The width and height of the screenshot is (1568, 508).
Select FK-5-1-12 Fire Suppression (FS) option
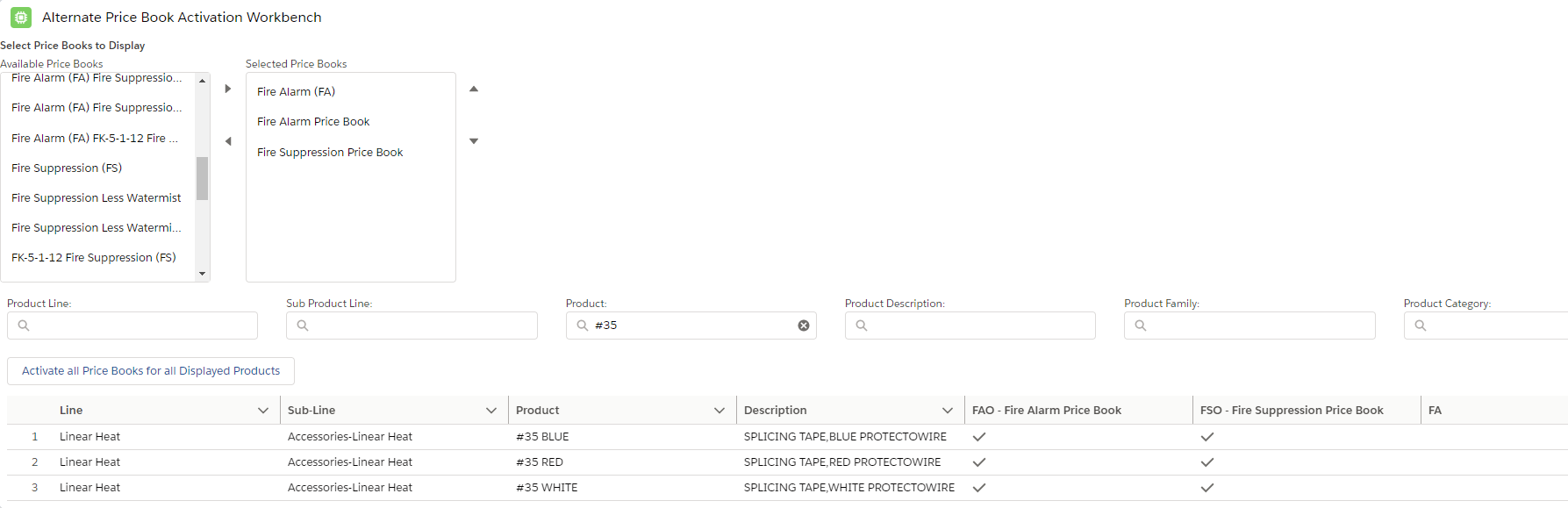pyautogui.click(x=94, y=257)
